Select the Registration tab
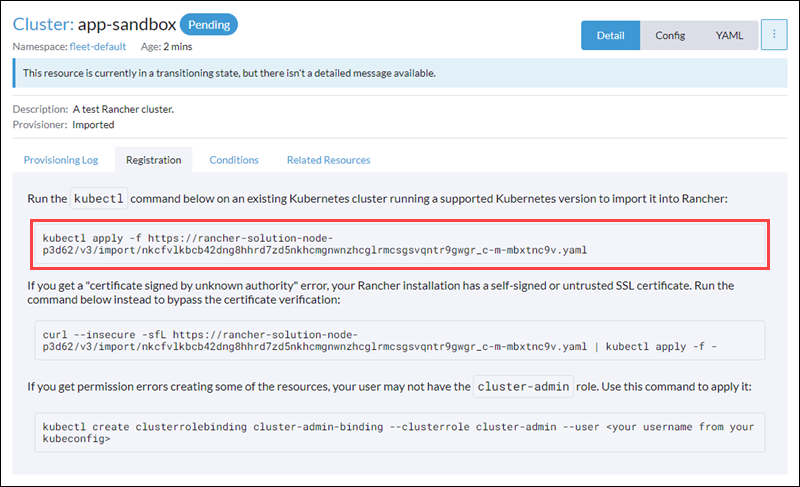This screenshot has height=487, width=800. tap(154, 160)
